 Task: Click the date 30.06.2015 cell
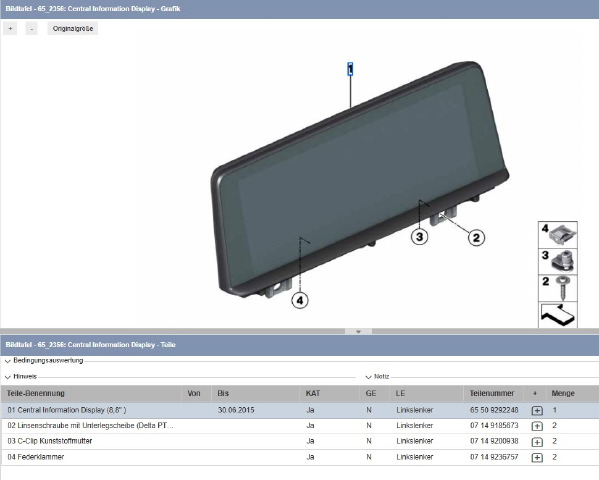click(x=236, y=410)
